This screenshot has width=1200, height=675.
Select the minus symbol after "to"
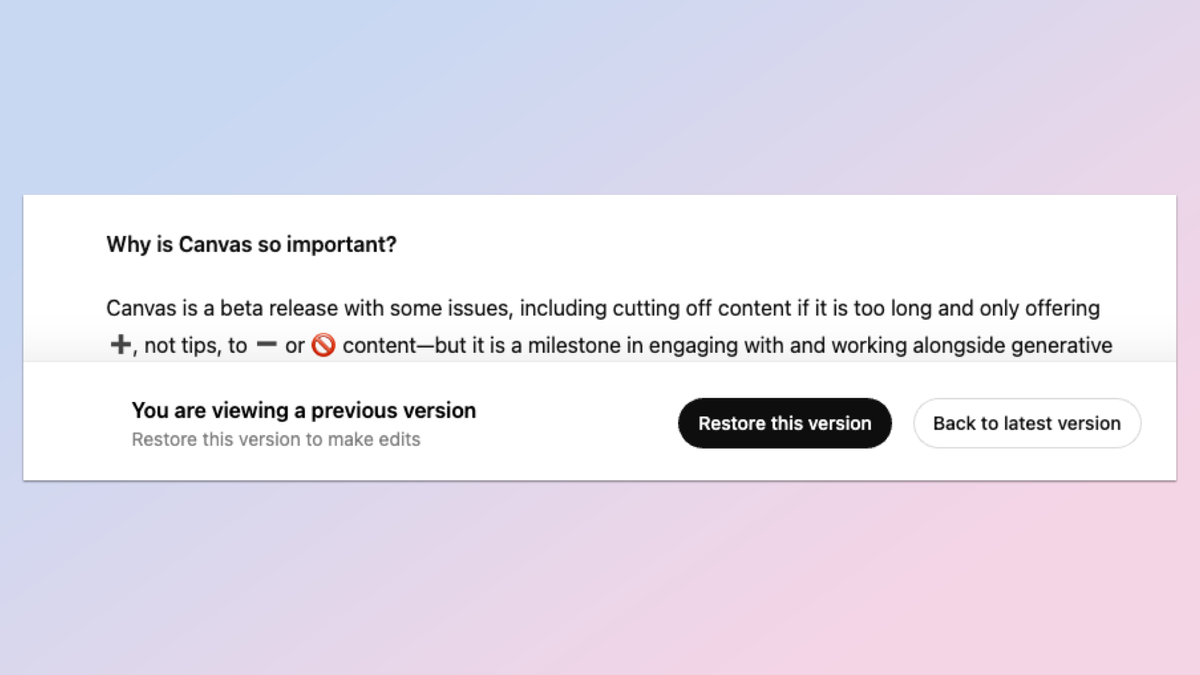pos(266,345)
